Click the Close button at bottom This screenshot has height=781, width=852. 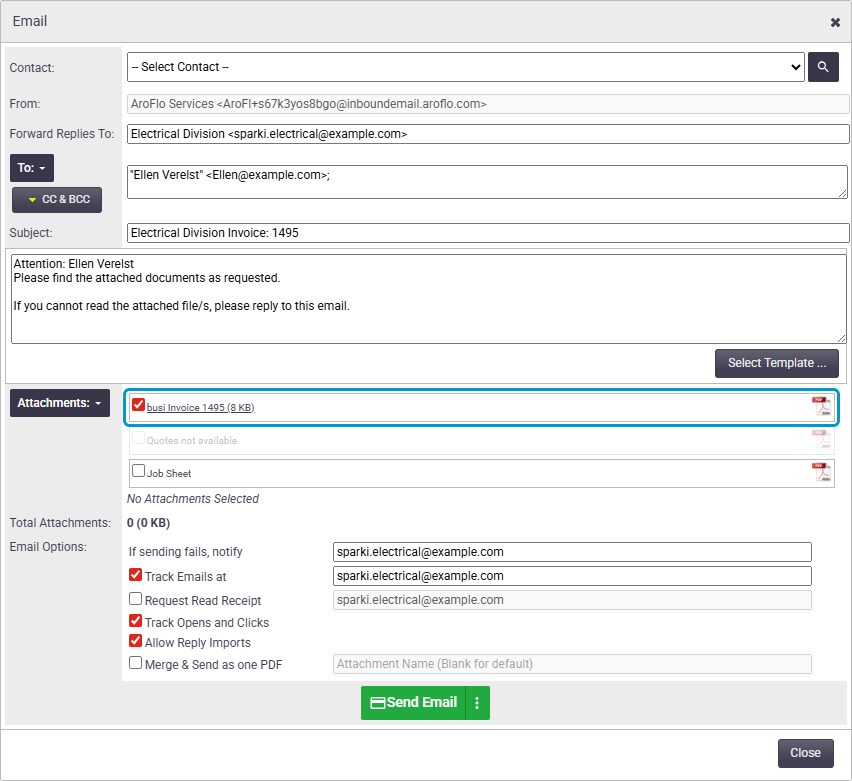coord(805,753)
